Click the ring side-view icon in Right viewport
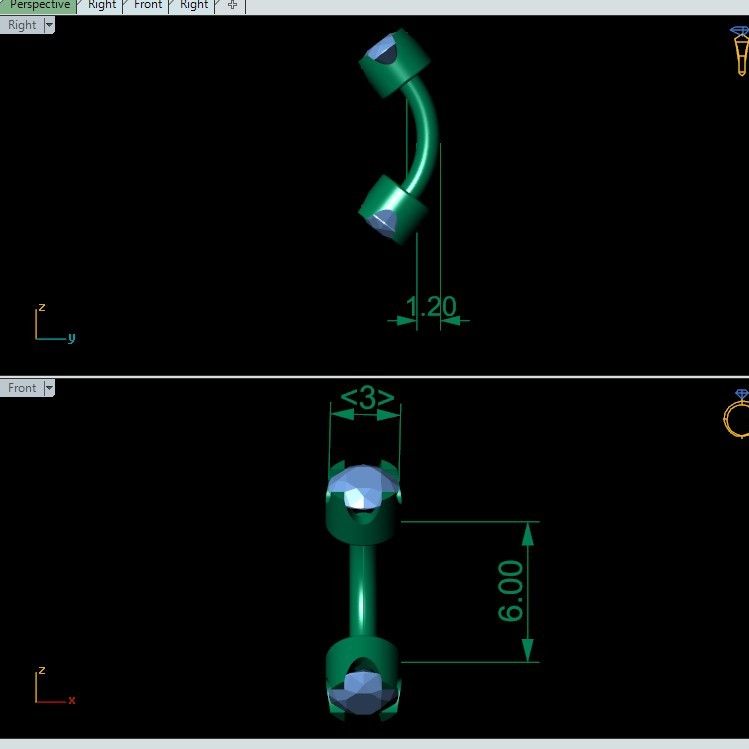749x749 pixels. pos(740,51)
